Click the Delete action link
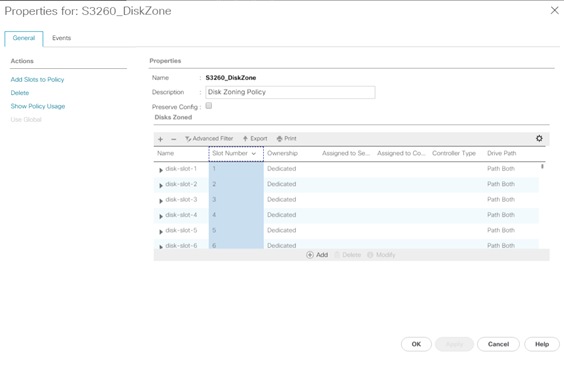 point(20,93)
